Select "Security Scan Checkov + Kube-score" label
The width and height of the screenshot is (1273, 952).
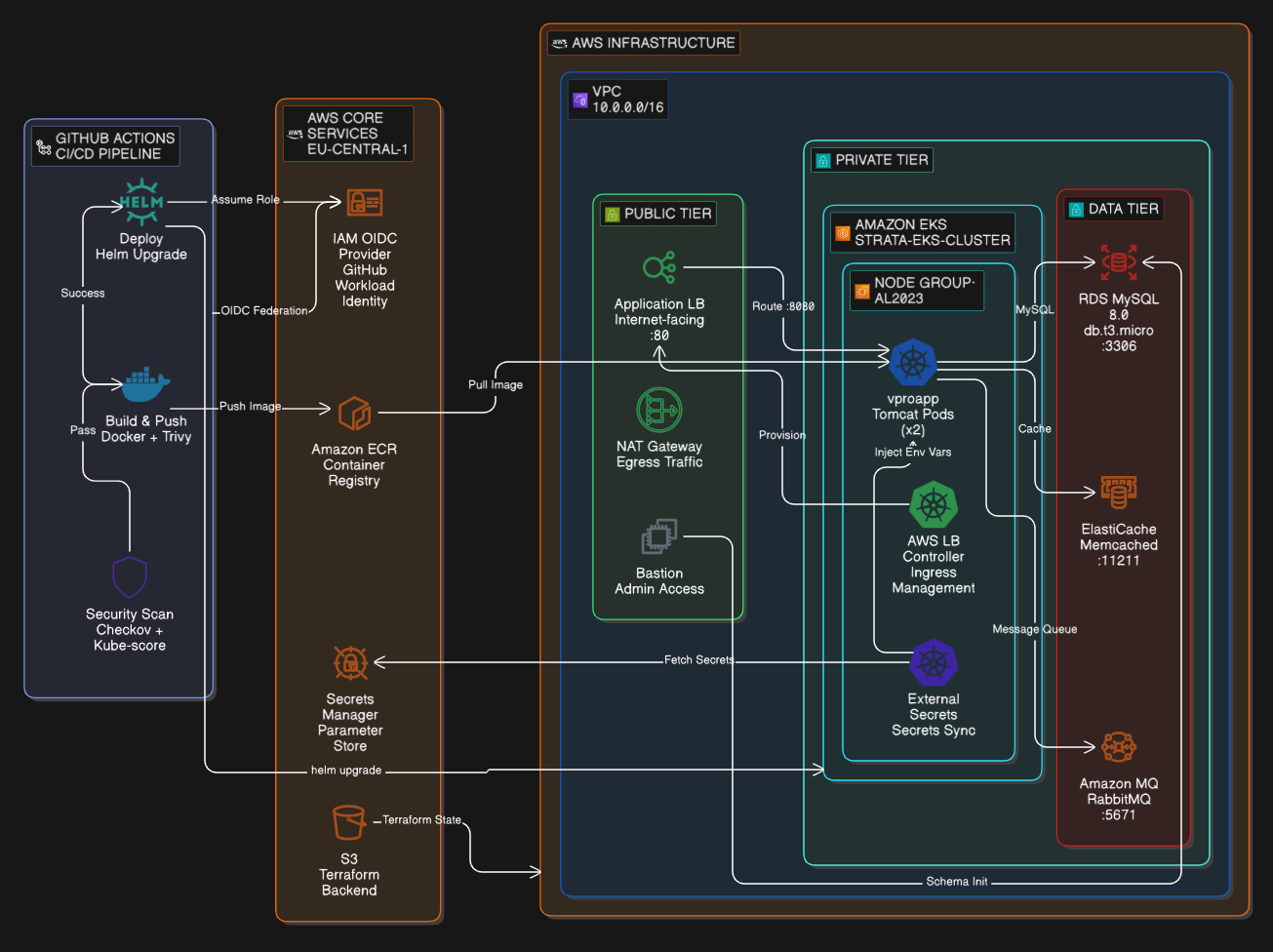tap(130, 630)
